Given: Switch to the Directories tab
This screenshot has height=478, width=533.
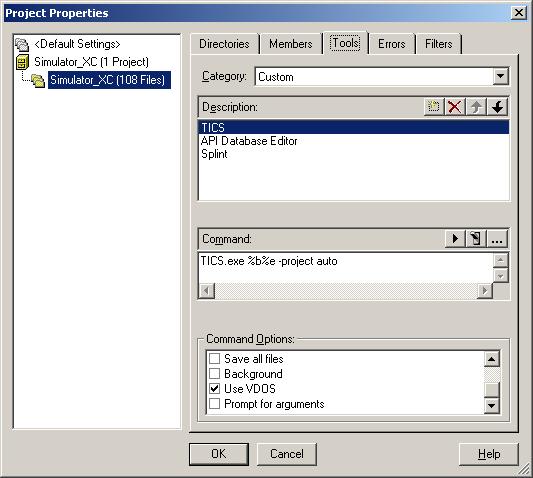Looking at the screenshot, I should 224,44.
